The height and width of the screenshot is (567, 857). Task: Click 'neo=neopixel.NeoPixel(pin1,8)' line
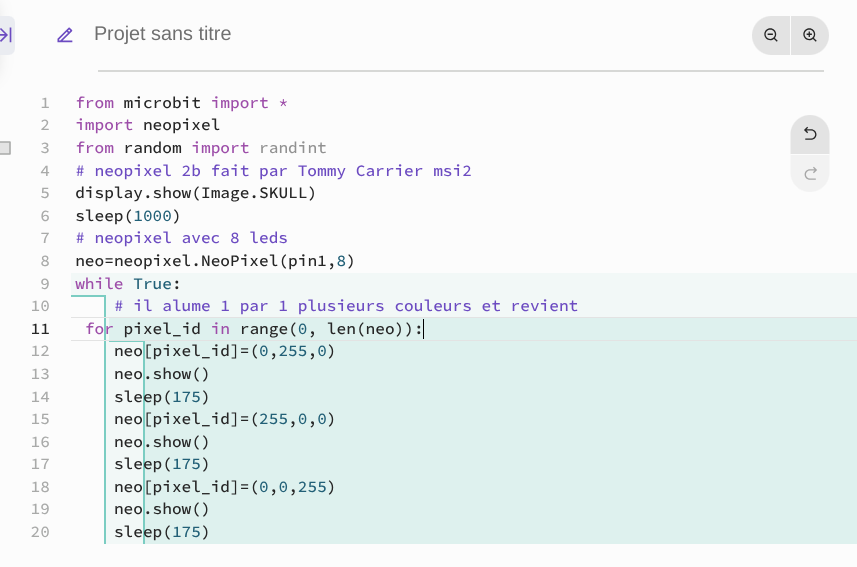click(x=215, y=261)
